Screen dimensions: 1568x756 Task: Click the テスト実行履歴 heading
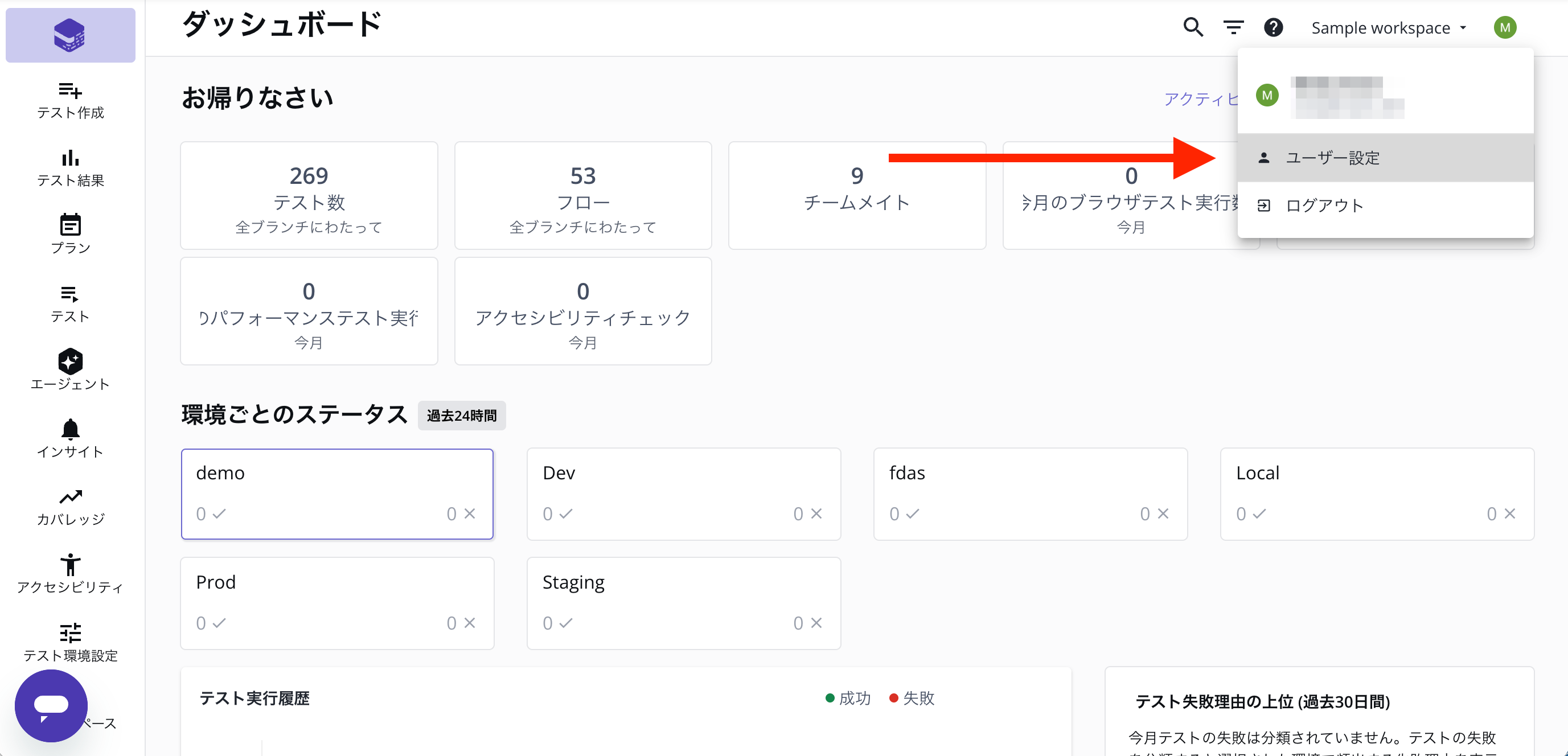pos(255,699)
